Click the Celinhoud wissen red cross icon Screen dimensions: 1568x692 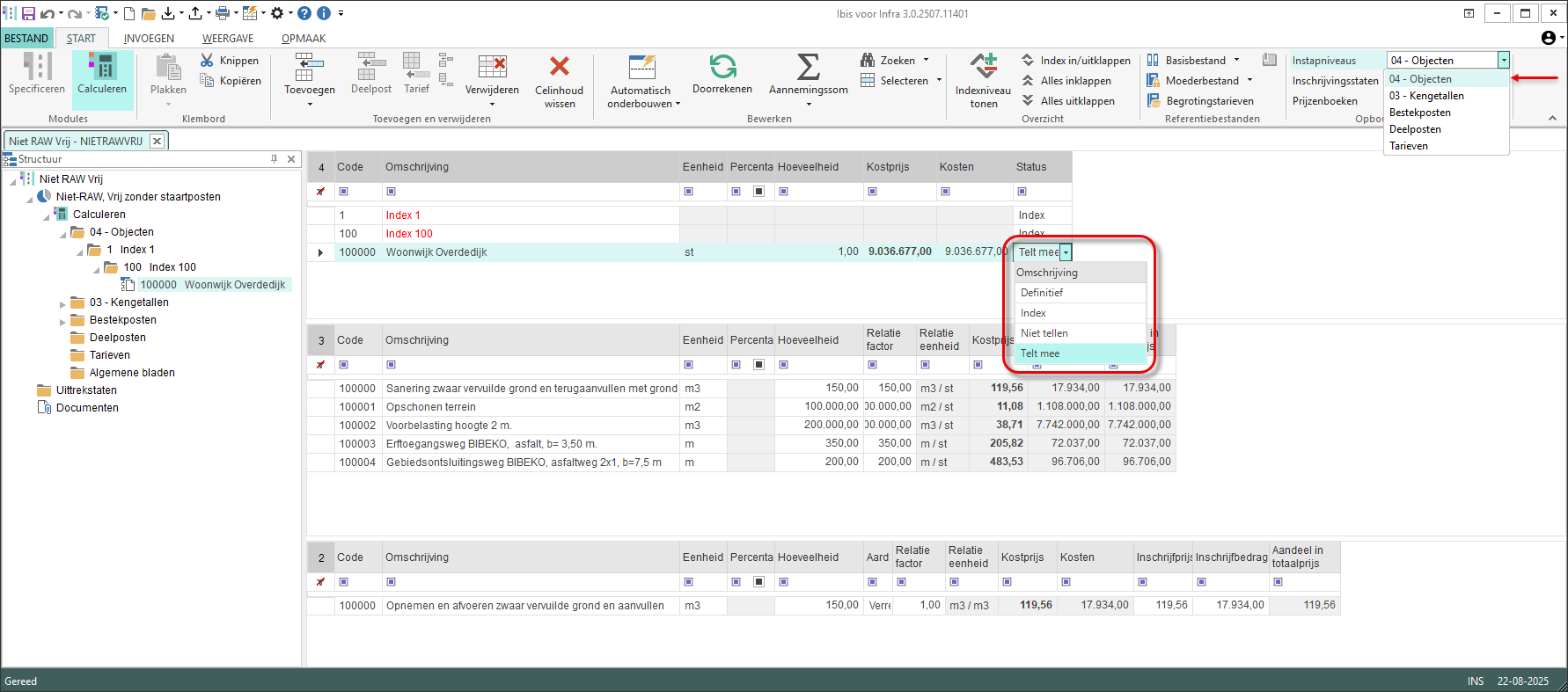coord(559,68)
